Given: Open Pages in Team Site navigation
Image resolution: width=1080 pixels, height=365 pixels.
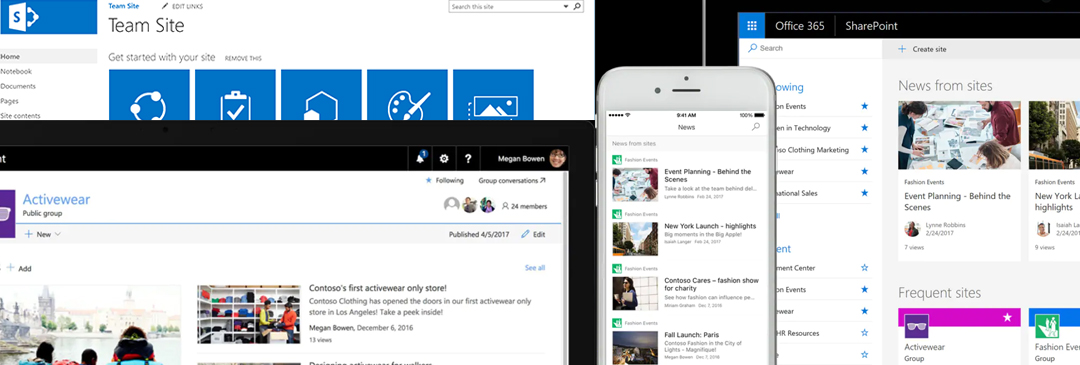Looking at the screenshot, I should click(x=10, y=101).
